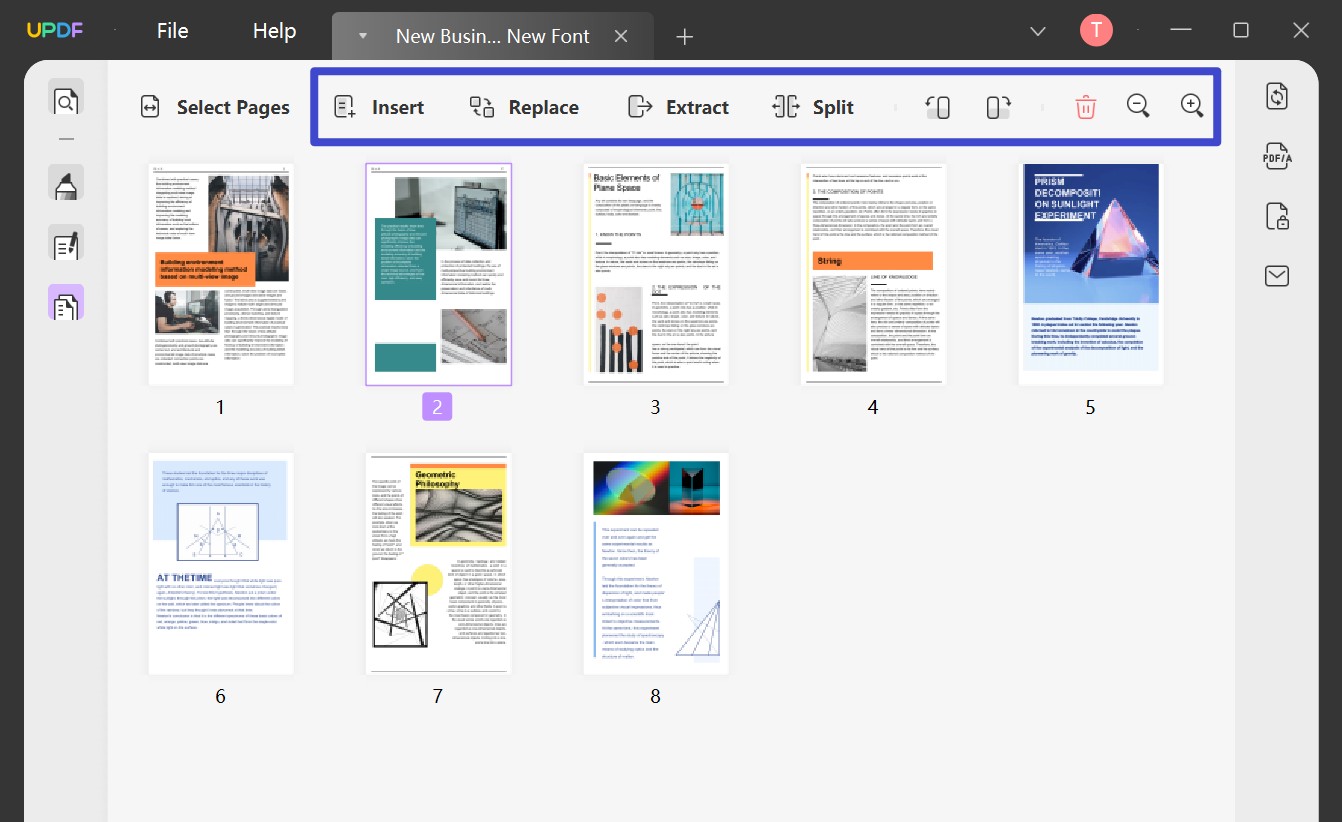1342x822 pixels.
Task: Click the Select Pages button
Action: [x=215, y=107]
